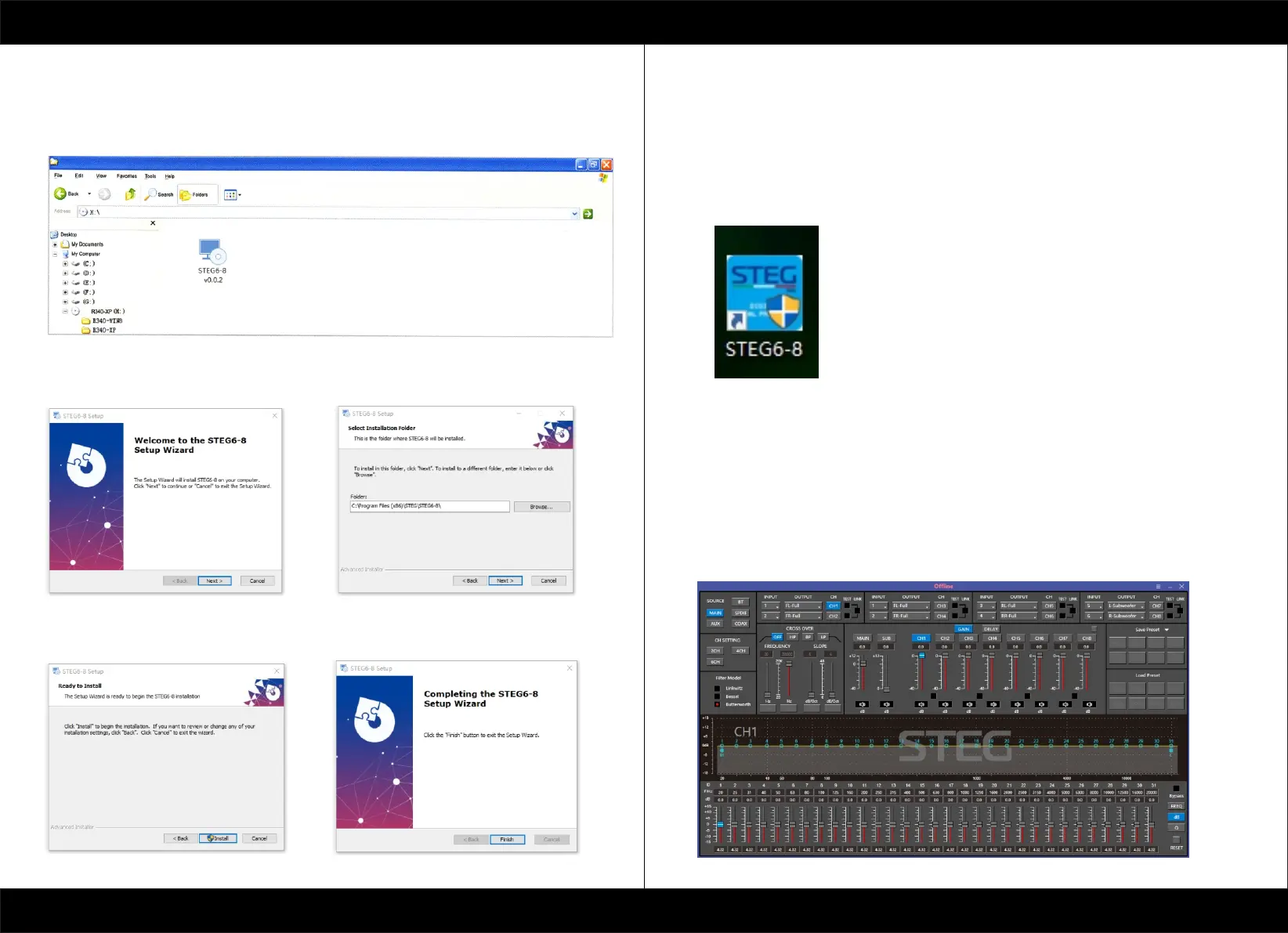Click Install in the Ready to Install dialog

[218, 838]
